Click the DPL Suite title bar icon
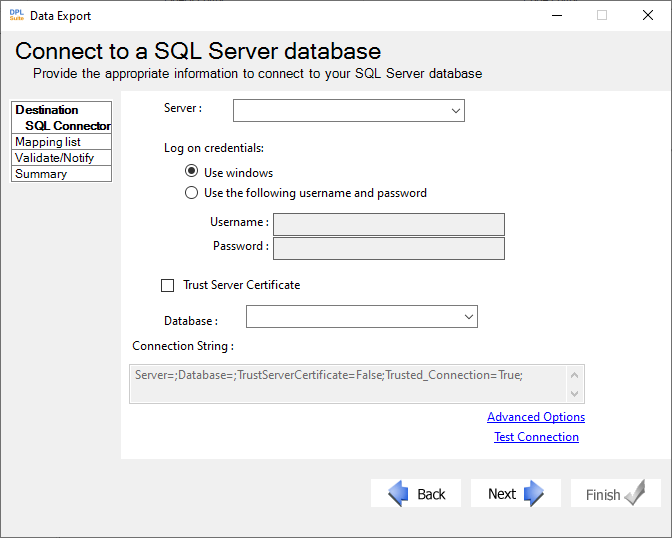This screenshot has width=672, height=538. 17,15
